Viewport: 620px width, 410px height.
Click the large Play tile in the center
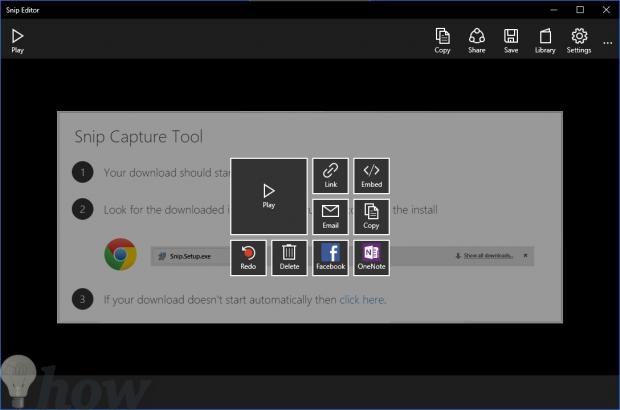click(268, 195)
